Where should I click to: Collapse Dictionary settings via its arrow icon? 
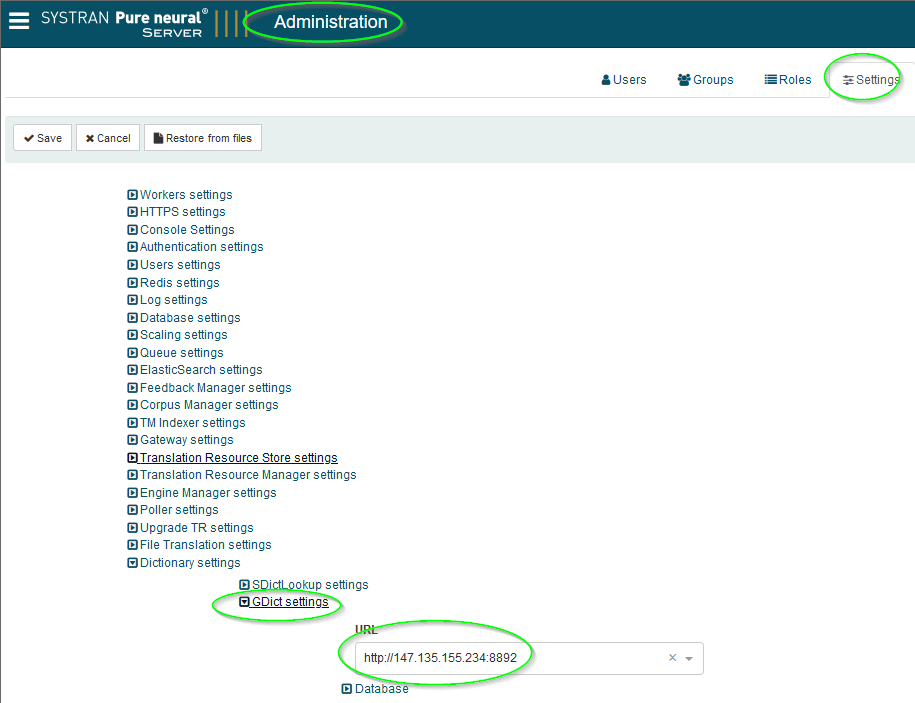[x=132, y=563]
